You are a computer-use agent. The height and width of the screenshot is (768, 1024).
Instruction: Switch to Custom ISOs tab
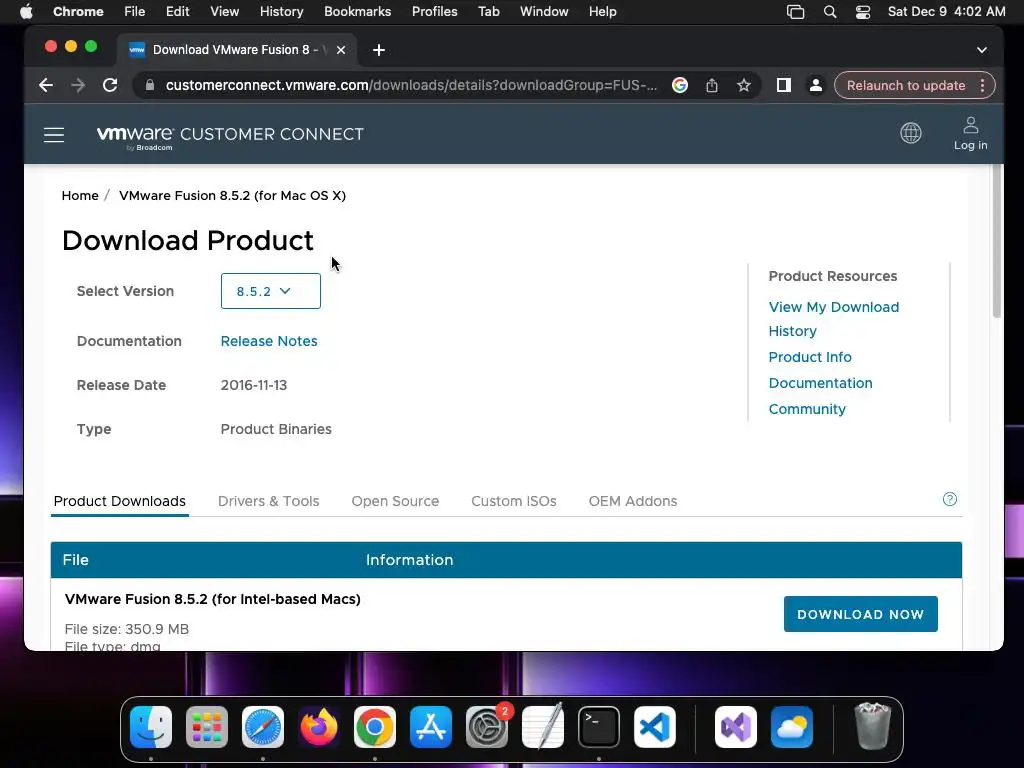pos(514,502)
